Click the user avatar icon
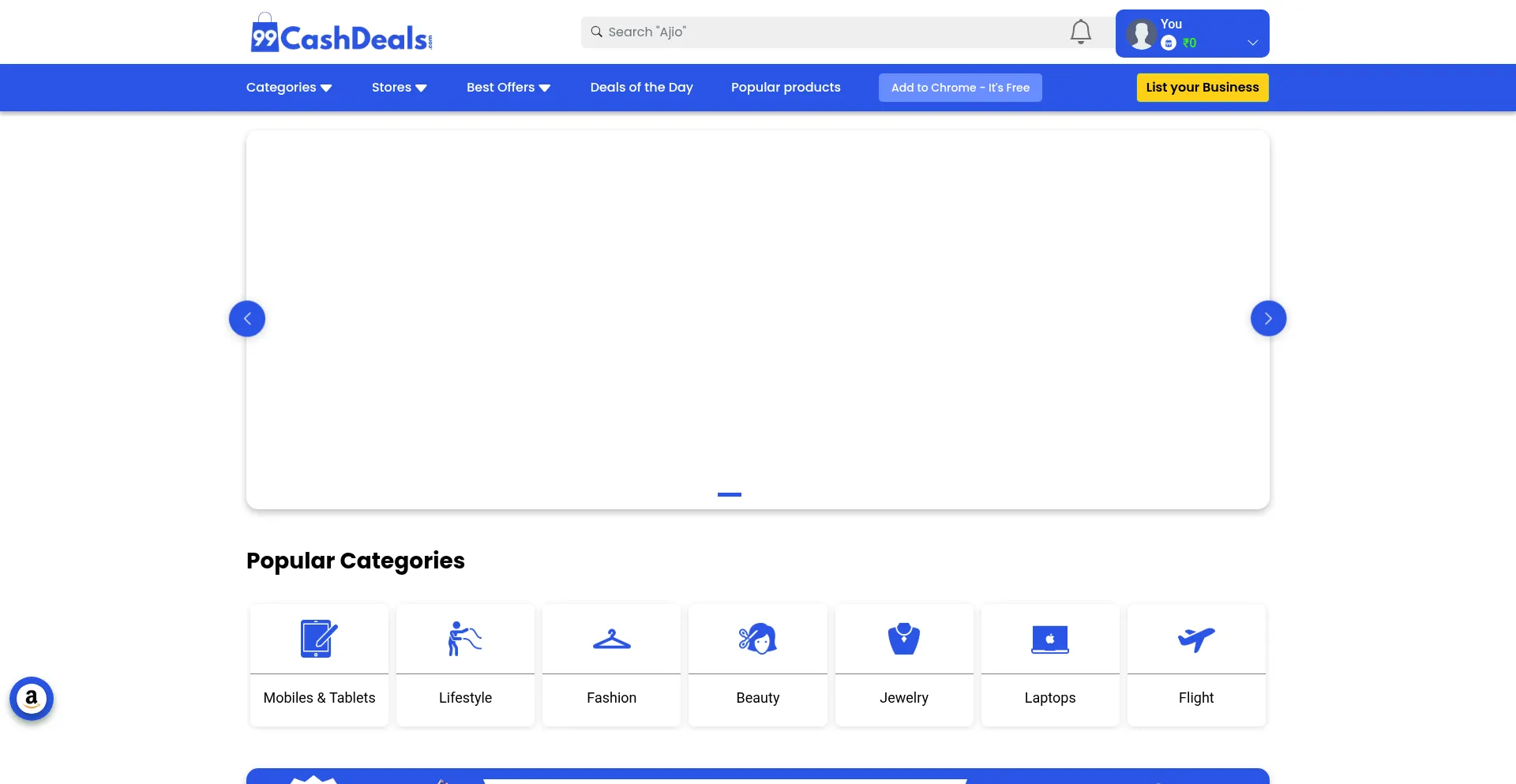 click(1141, 34)
